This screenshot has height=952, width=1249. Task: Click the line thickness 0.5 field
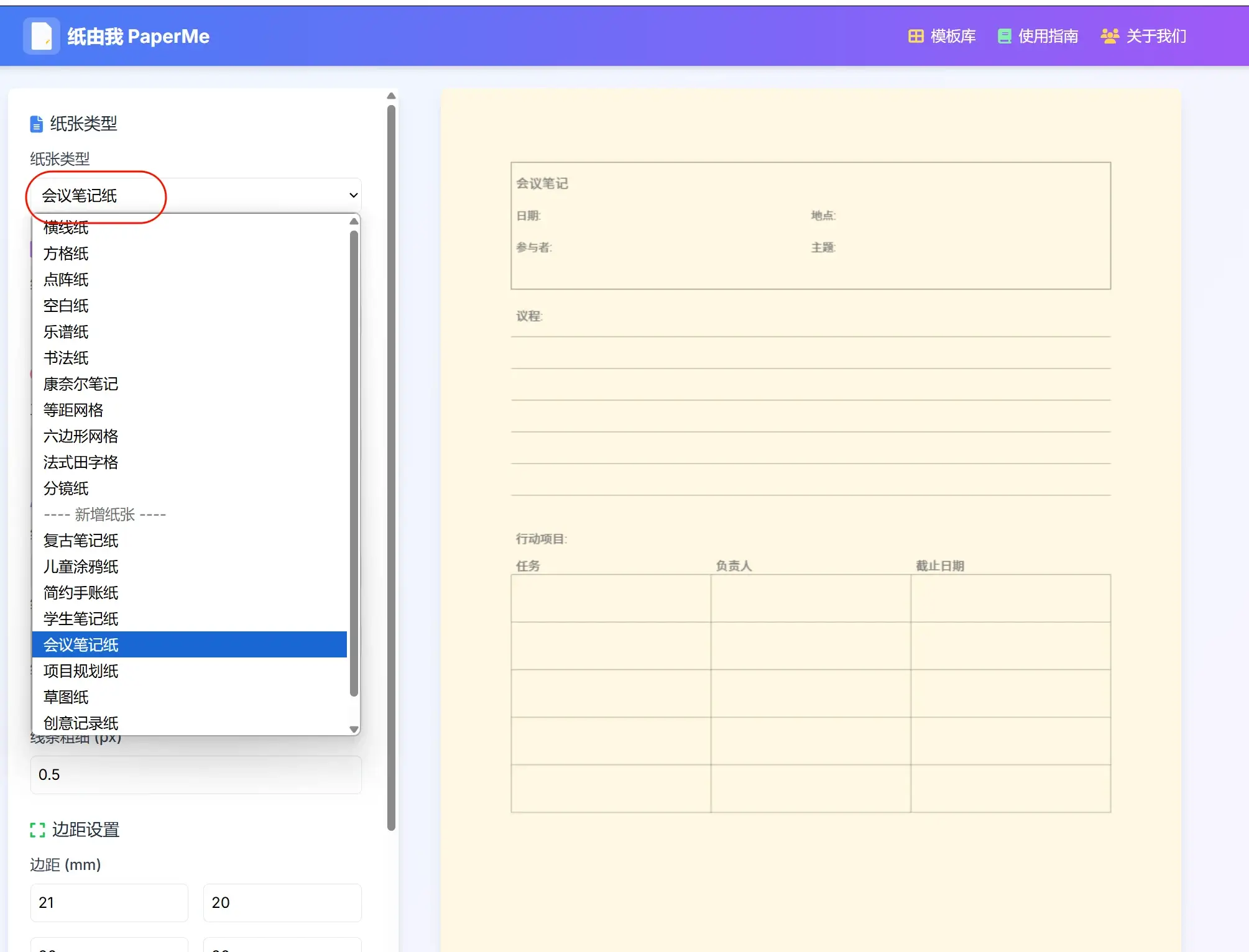(195, 774)
